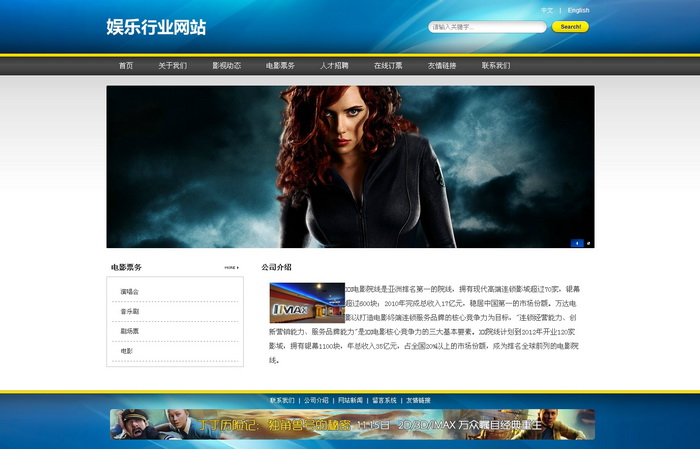Viewport: 700px width, 449px height.
Task: Switch language to English
Action: (578, 10)
